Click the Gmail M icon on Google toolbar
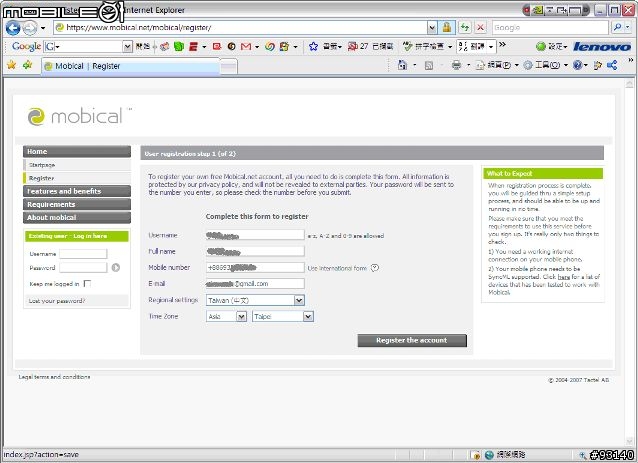Viewport: 638px width, 463px height. click(246, 47)
